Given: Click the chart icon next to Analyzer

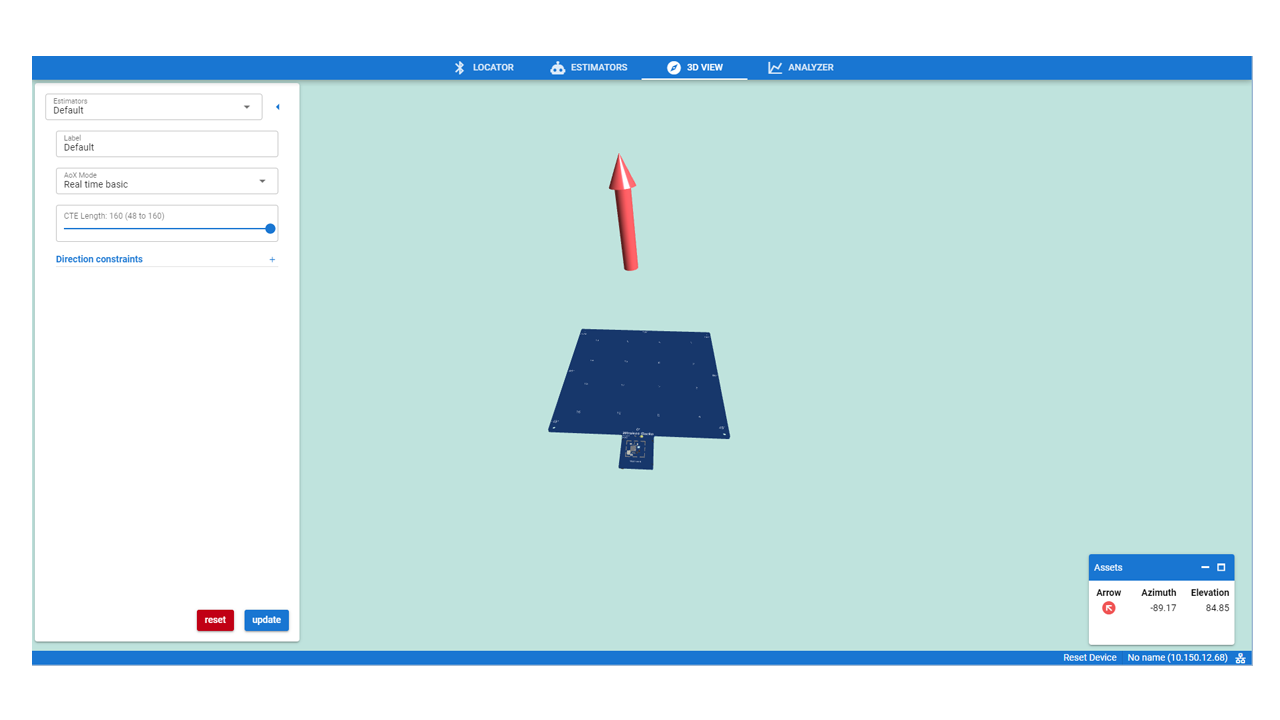Looking at the screenshot, I should [x=775, y=67].
